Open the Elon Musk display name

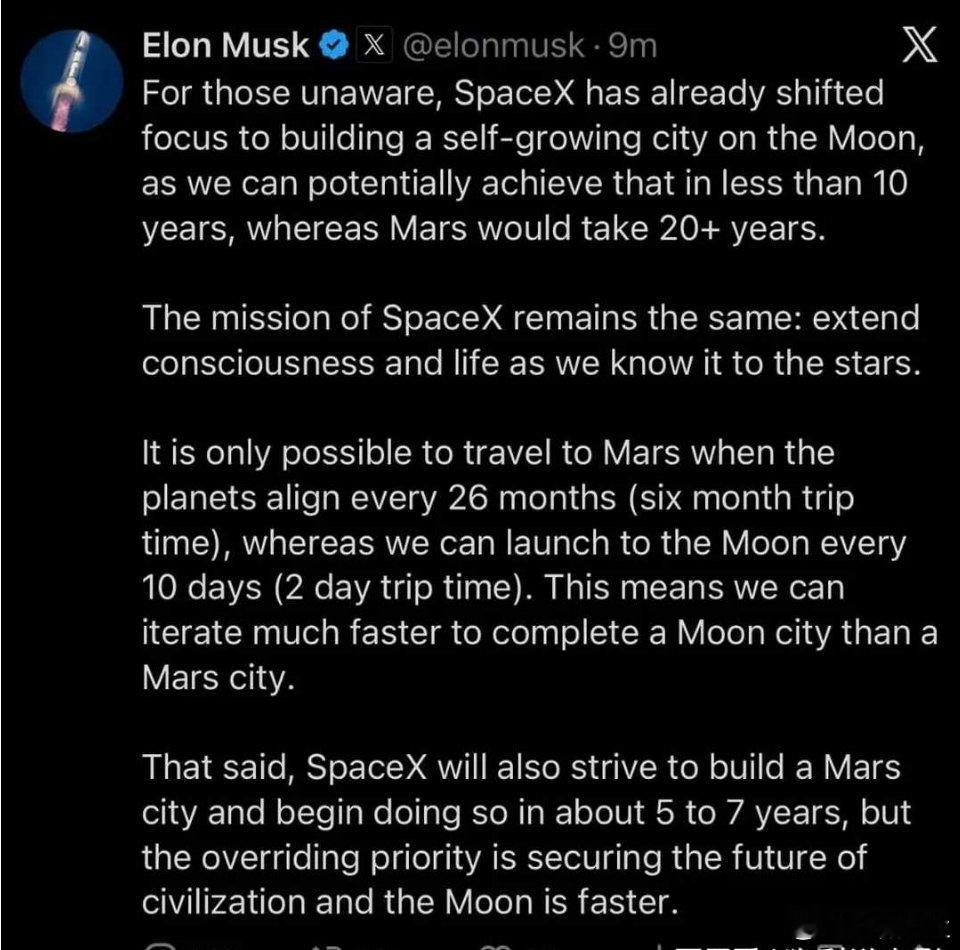[x=225, y=45]
